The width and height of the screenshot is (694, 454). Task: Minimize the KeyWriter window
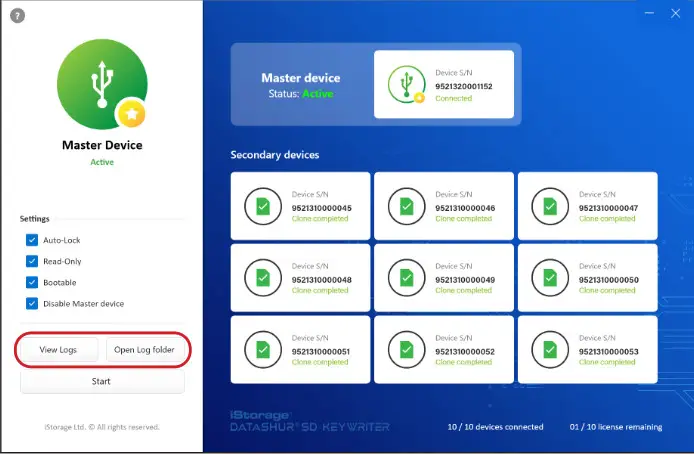[649, 13]
